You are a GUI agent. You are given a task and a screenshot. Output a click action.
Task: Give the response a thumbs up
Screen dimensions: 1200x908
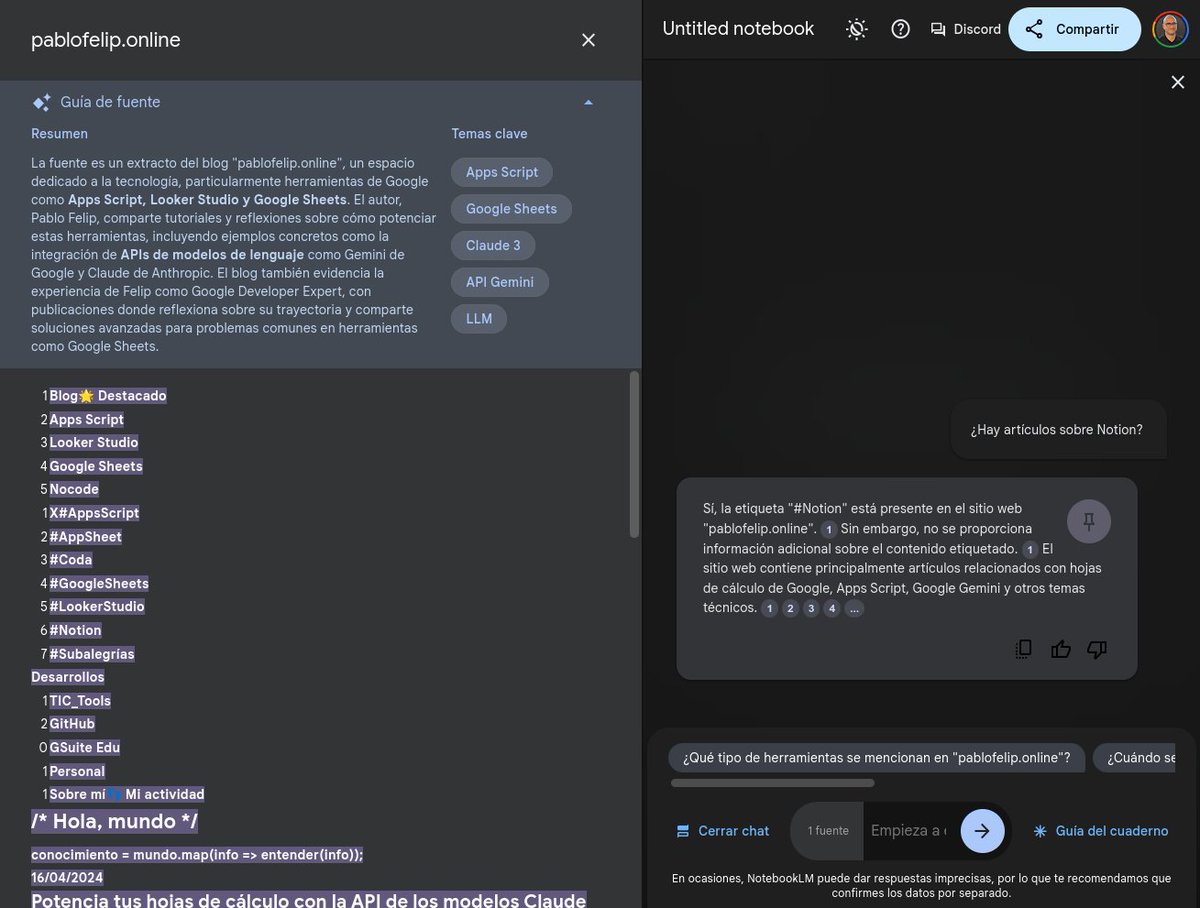point(1061,649)
